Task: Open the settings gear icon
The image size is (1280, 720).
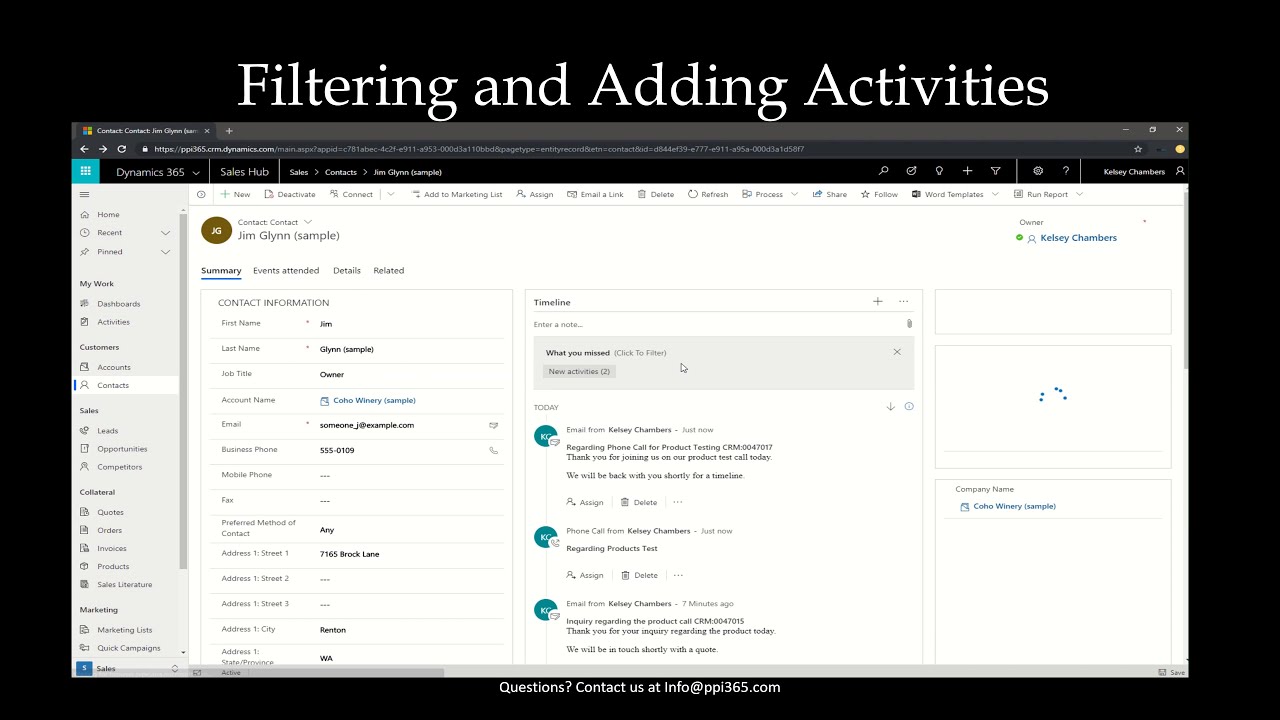Action: pyautogui.click(x=1038, y=171)
